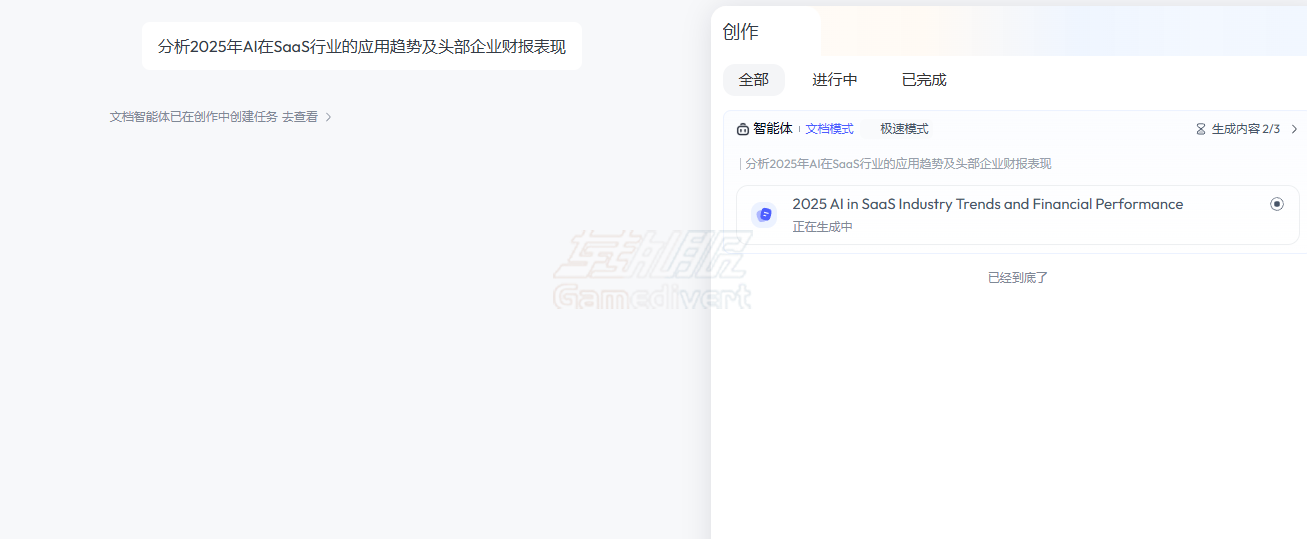Click the chevron next to 去查看
Viewport: 1307px width, 539px height.
click(329, 117)
